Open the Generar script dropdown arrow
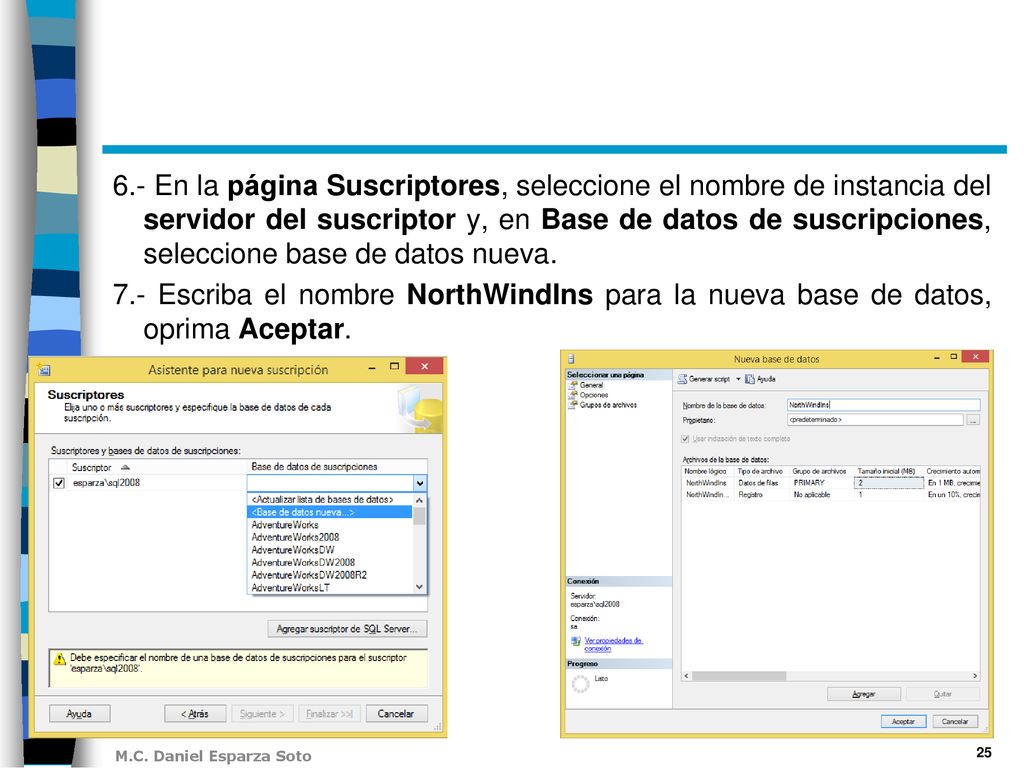This screenshot has height=768, width=1024. 738,379
